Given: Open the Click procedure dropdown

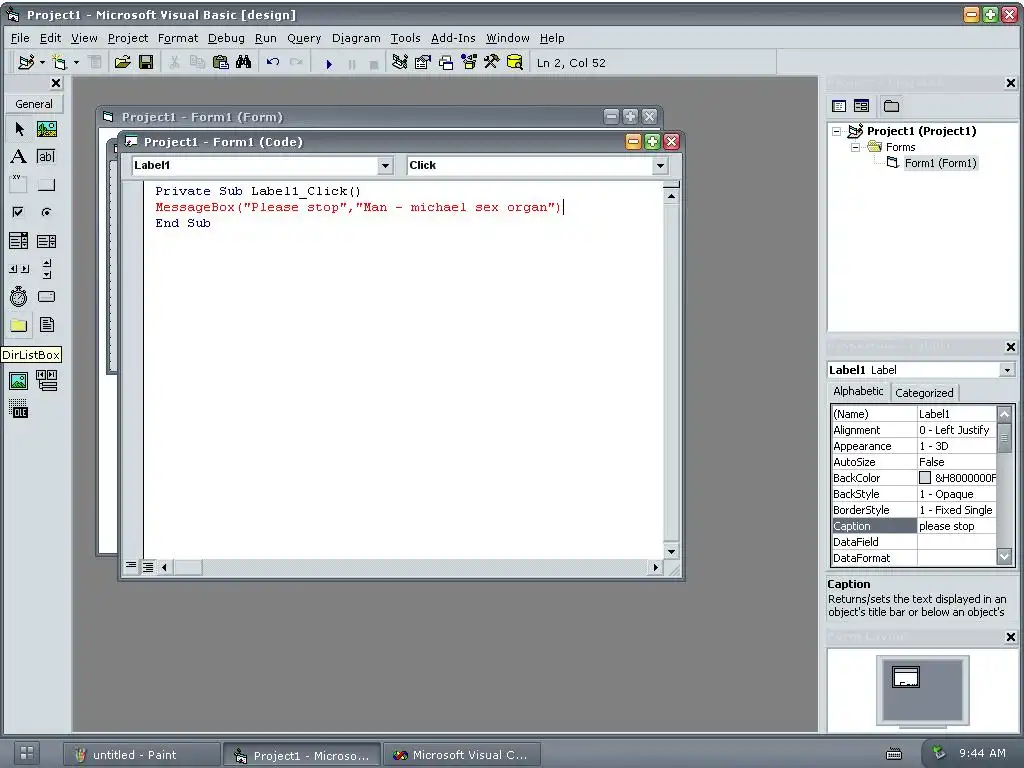Looking at the screenshot, I should 660,166.
